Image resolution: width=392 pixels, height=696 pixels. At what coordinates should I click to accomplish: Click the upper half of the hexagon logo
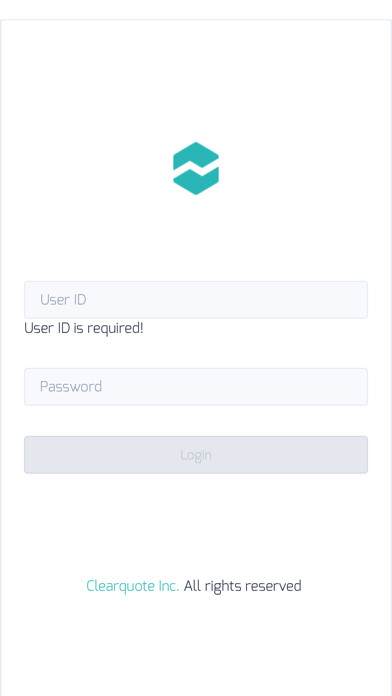196,155
